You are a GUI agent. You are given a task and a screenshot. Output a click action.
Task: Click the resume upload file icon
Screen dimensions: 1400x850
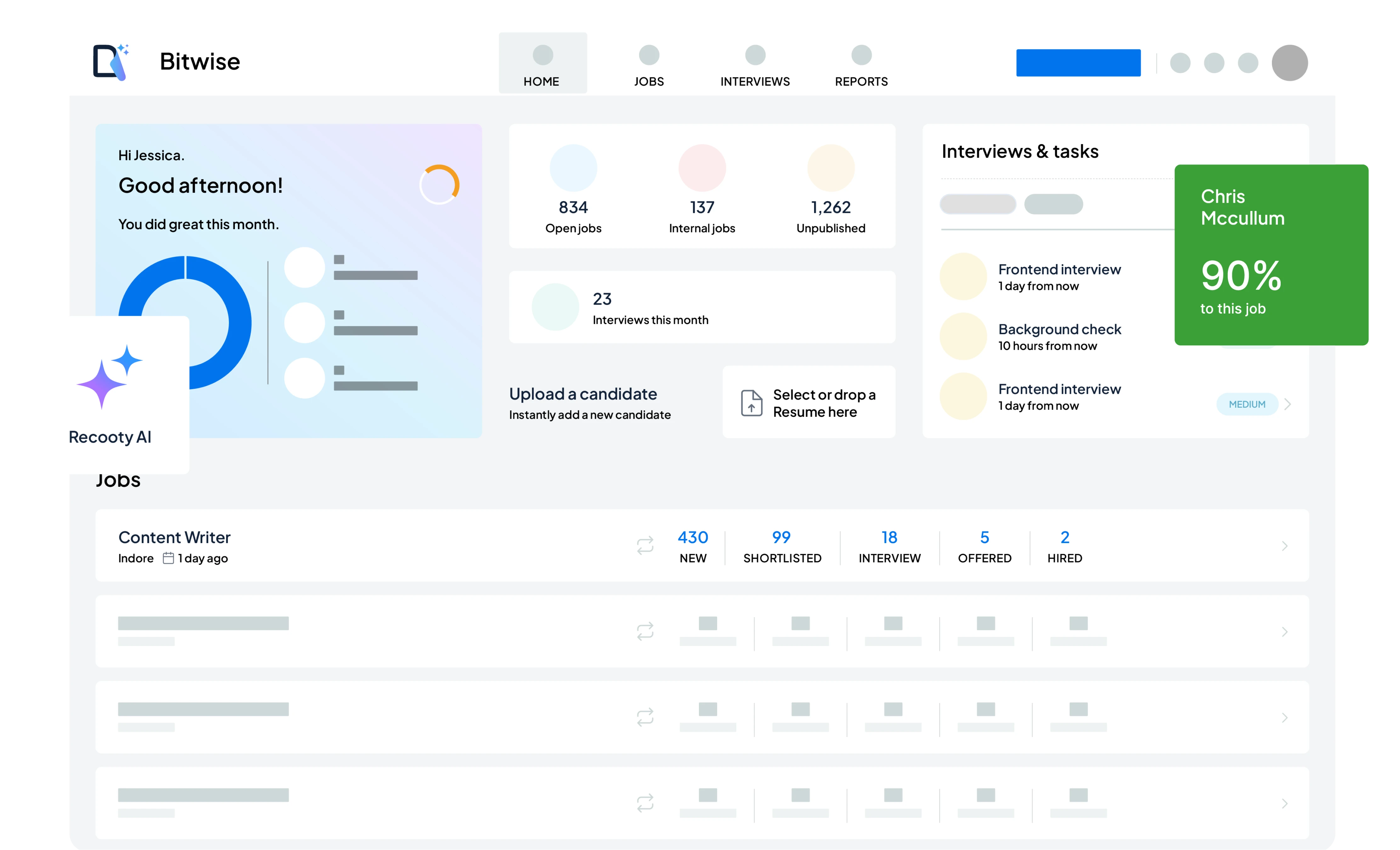tap(751, 403)
